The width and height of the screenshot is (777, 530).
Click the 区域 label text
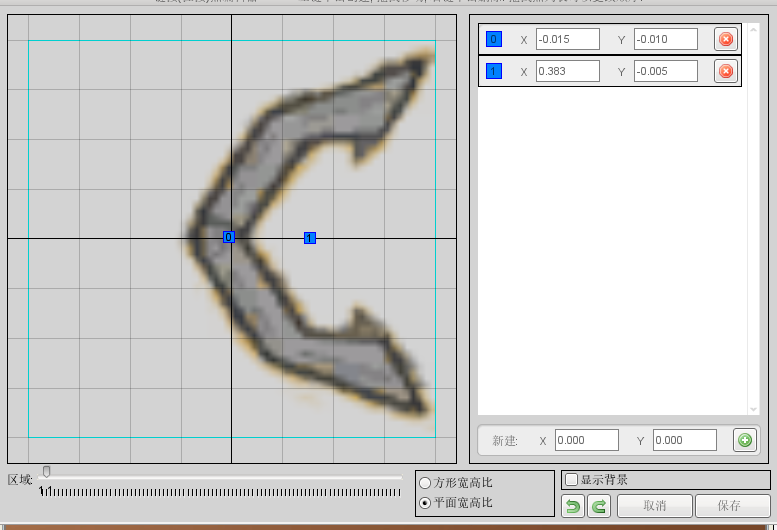20,479
